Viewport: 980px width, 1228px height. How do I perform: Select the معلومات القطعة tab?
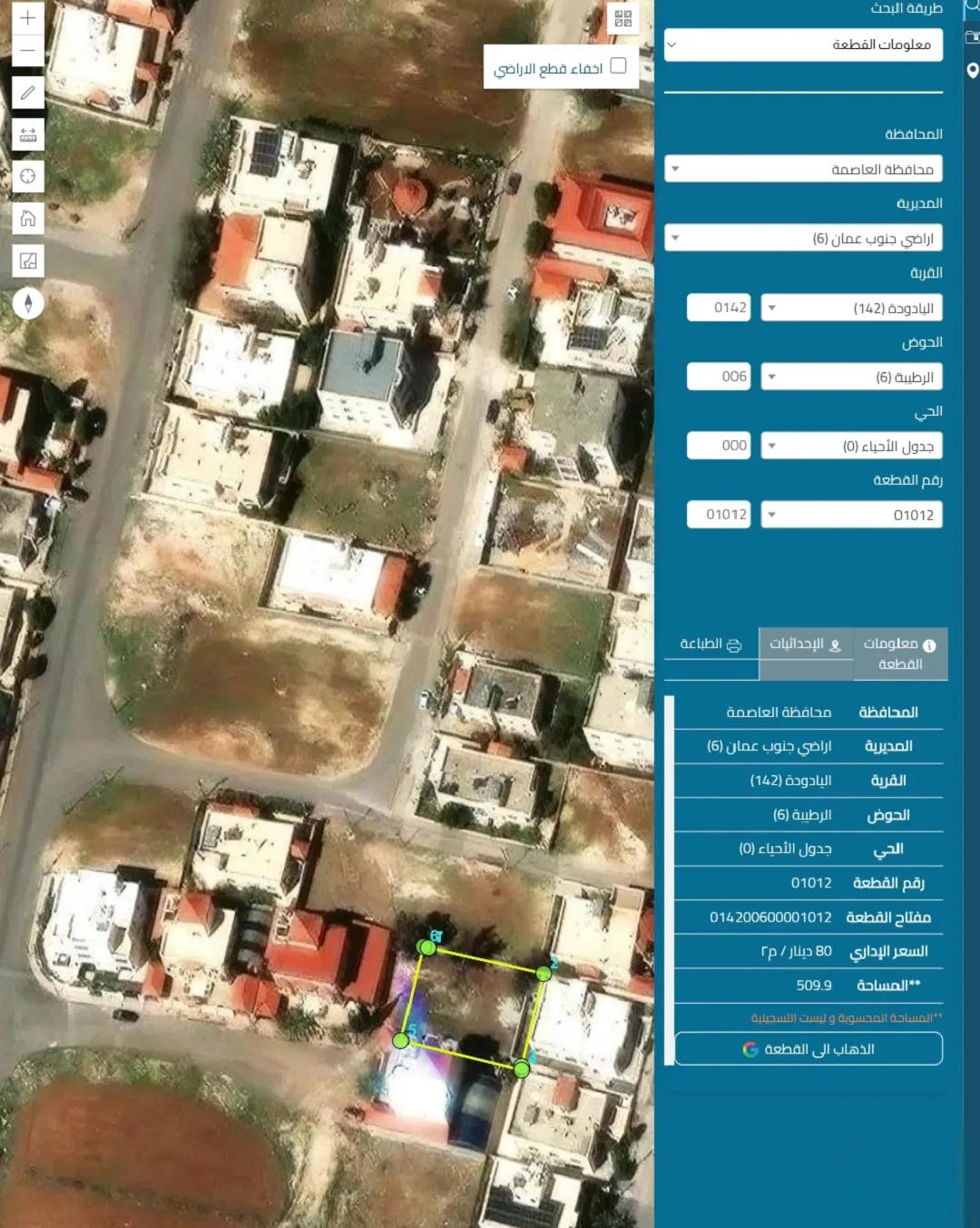click(900, 653)
